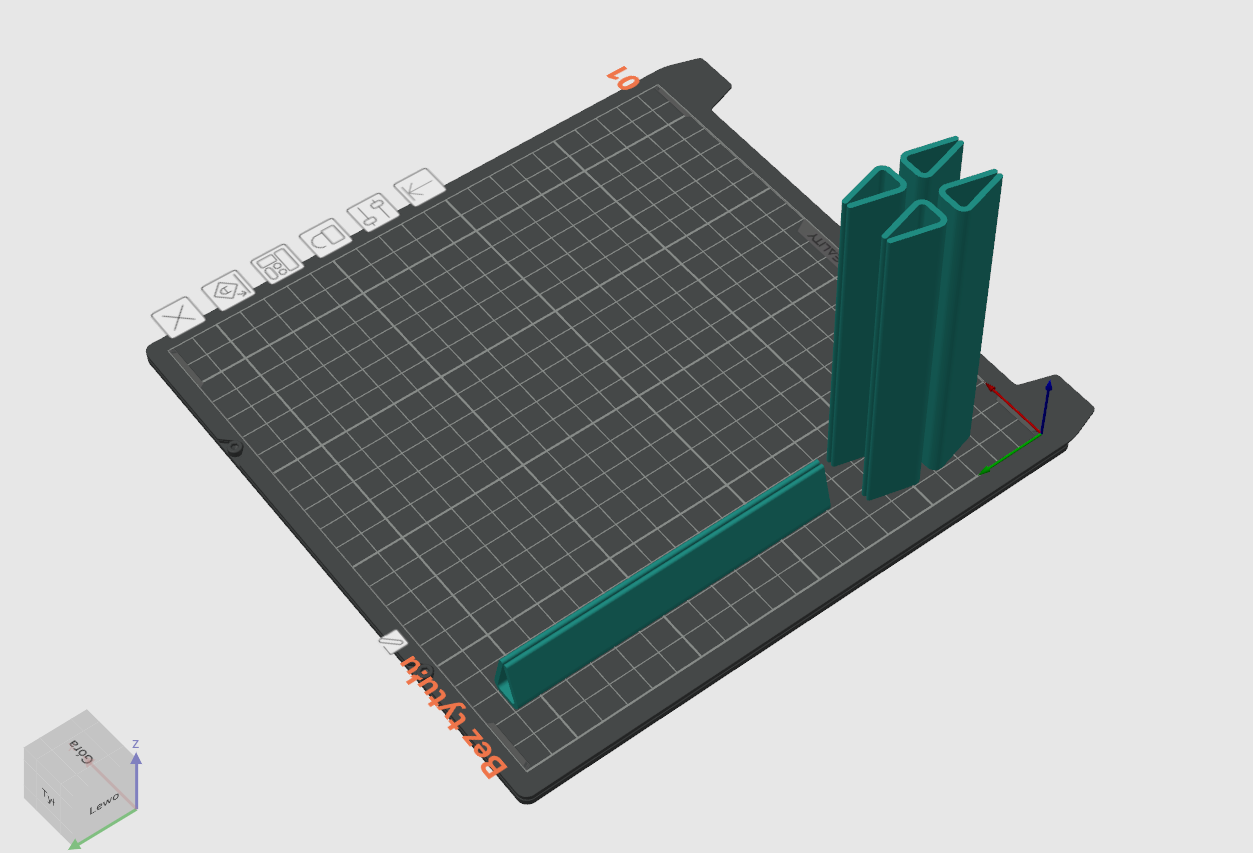Click the remove plate X icon

click(177, 317)
